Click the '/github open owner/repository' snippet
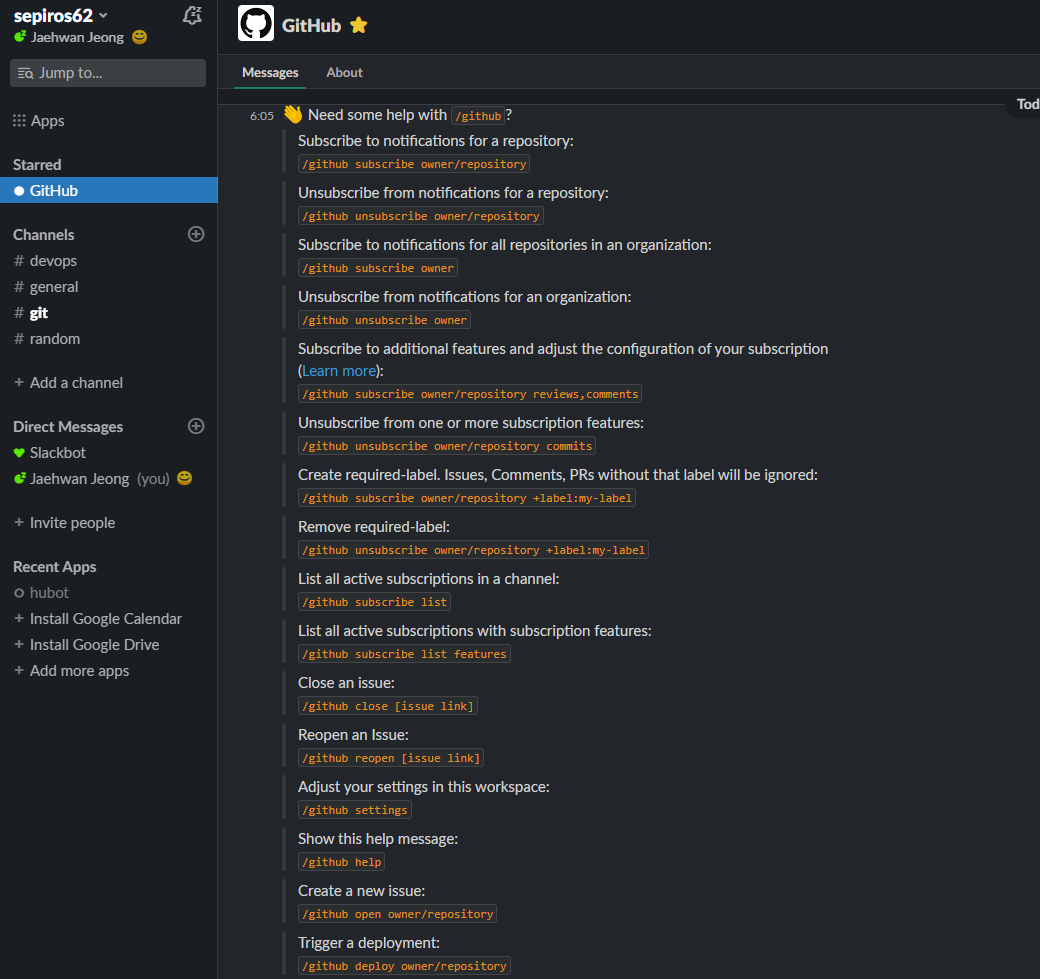The height and width of the screenshot is (979, 1040). [x=398, y=914]
